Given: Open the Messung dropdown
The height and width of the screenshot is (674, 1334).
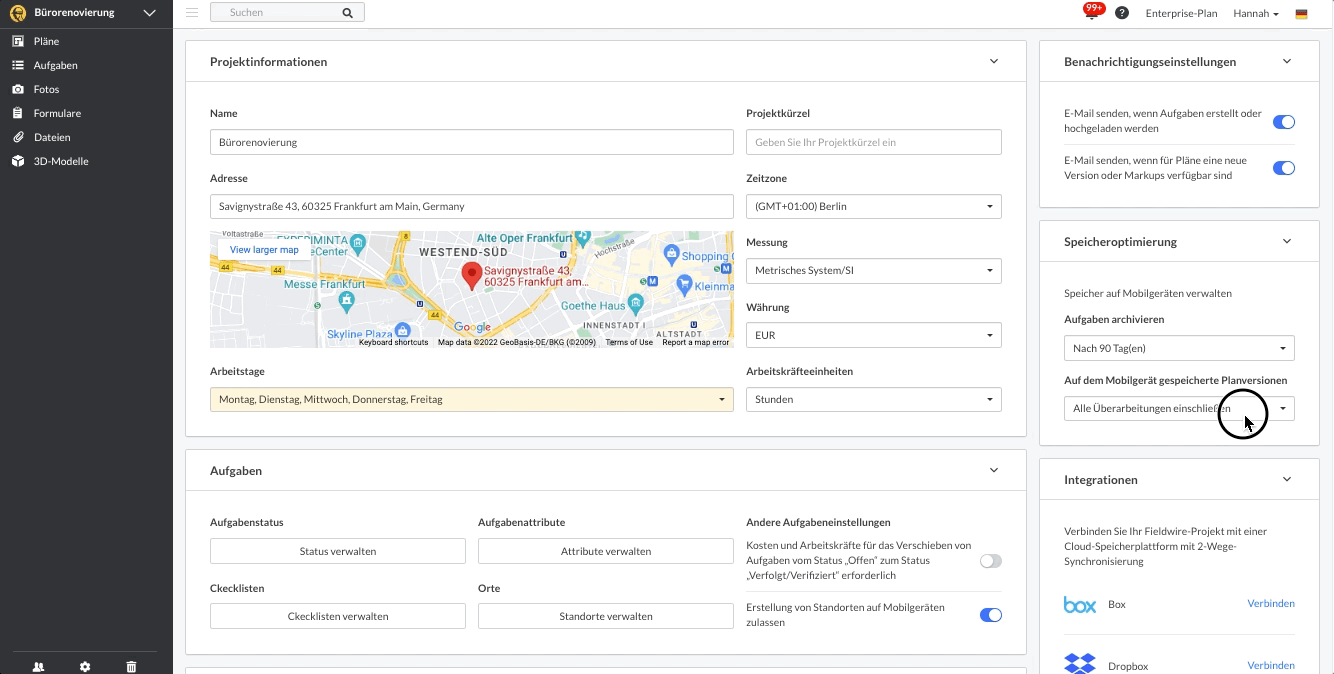Looking at the screenshot, I should 874,270.
